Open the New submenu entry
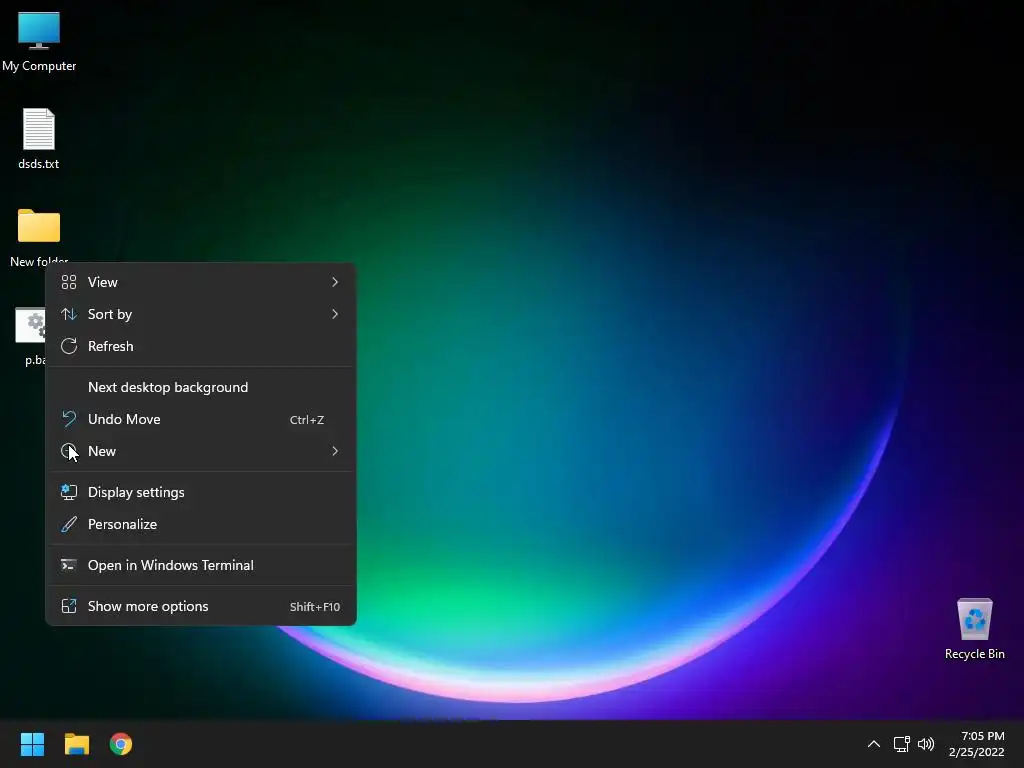Viewport: 1024px width, 768px height. pos(200,451)
